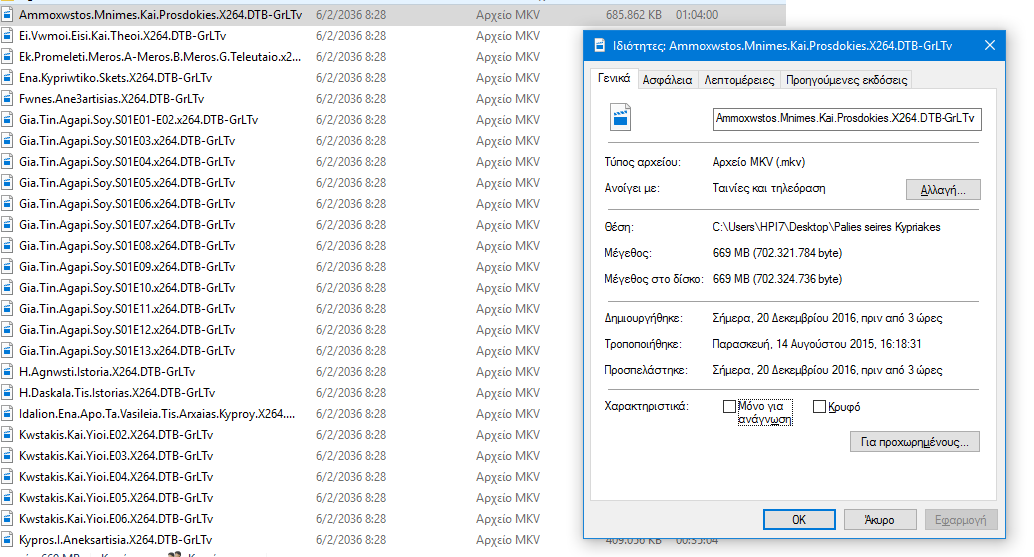The height and width of the screenshot is (557, 1034).
Task: Confirm with the OK button
Action: 798,520
